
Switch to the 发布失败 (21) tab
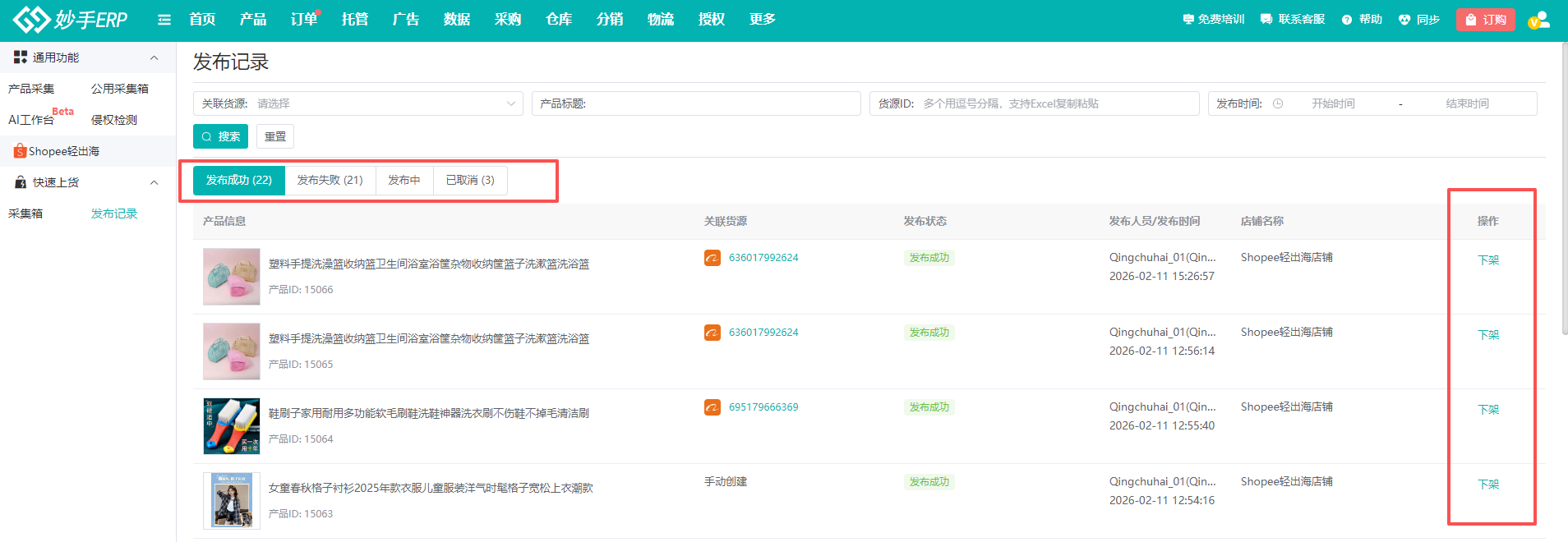(x=330, y=180)
